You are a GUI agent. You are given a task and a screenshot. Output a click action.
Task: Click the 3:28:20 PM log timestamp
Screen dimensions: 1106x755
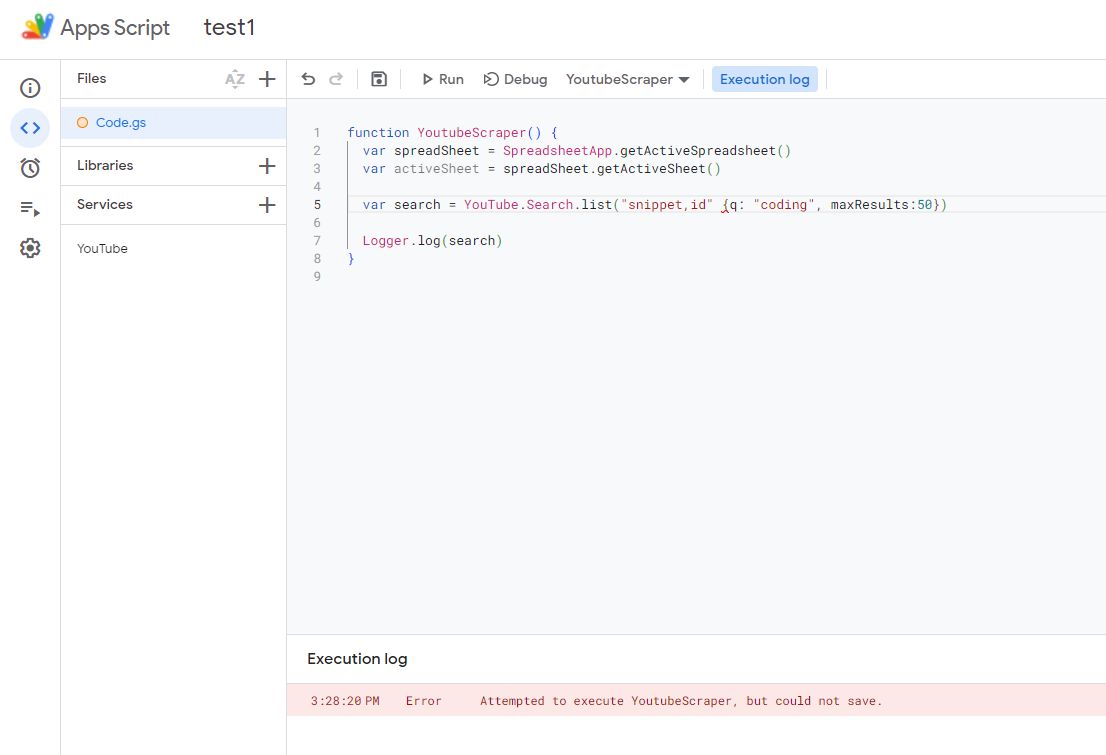click(345, 701)
